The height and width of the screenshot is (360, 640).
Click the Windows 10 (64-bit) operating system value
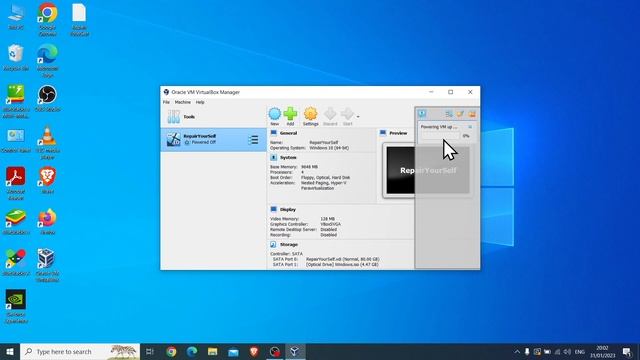(329, 148)
